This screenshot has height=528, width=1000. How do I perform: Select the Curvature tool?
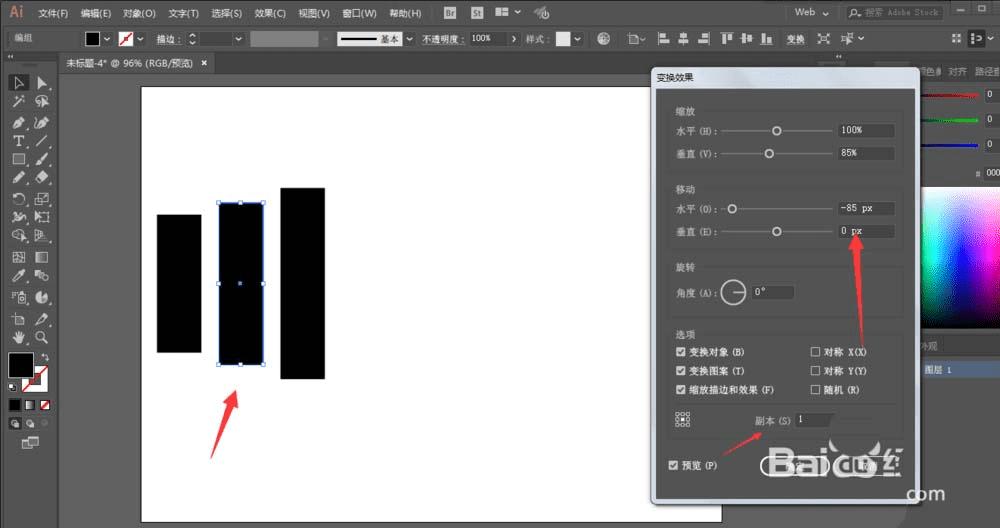(42, 122)
